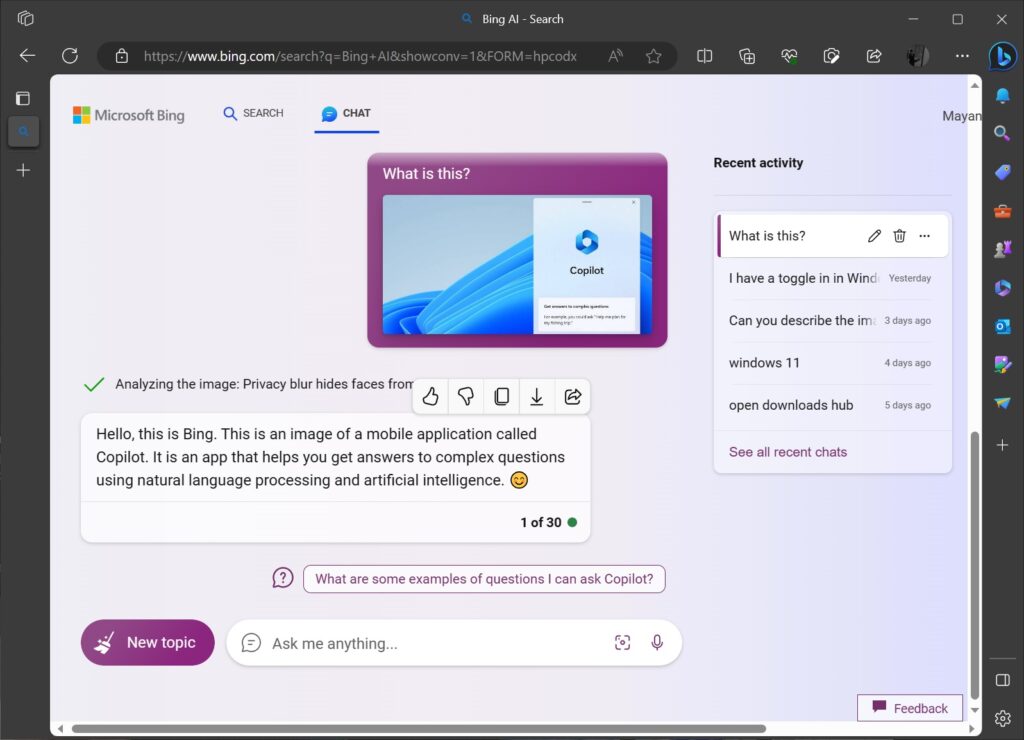
Task: Delete the "What is this?" conversation
Action: (x=899, y=235)
